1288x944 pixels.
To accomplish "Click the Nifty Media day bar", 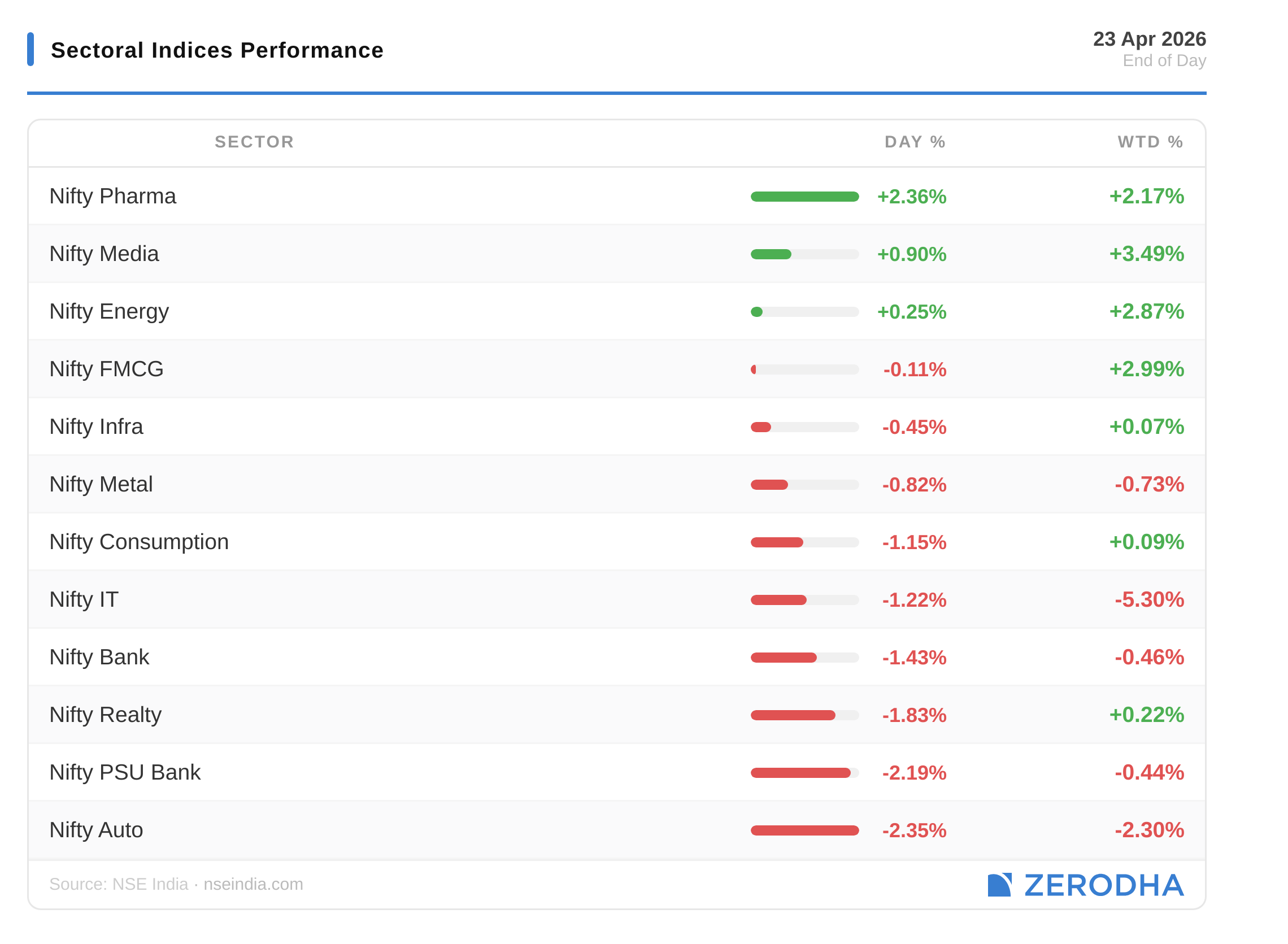I will (x=772, y=254).
